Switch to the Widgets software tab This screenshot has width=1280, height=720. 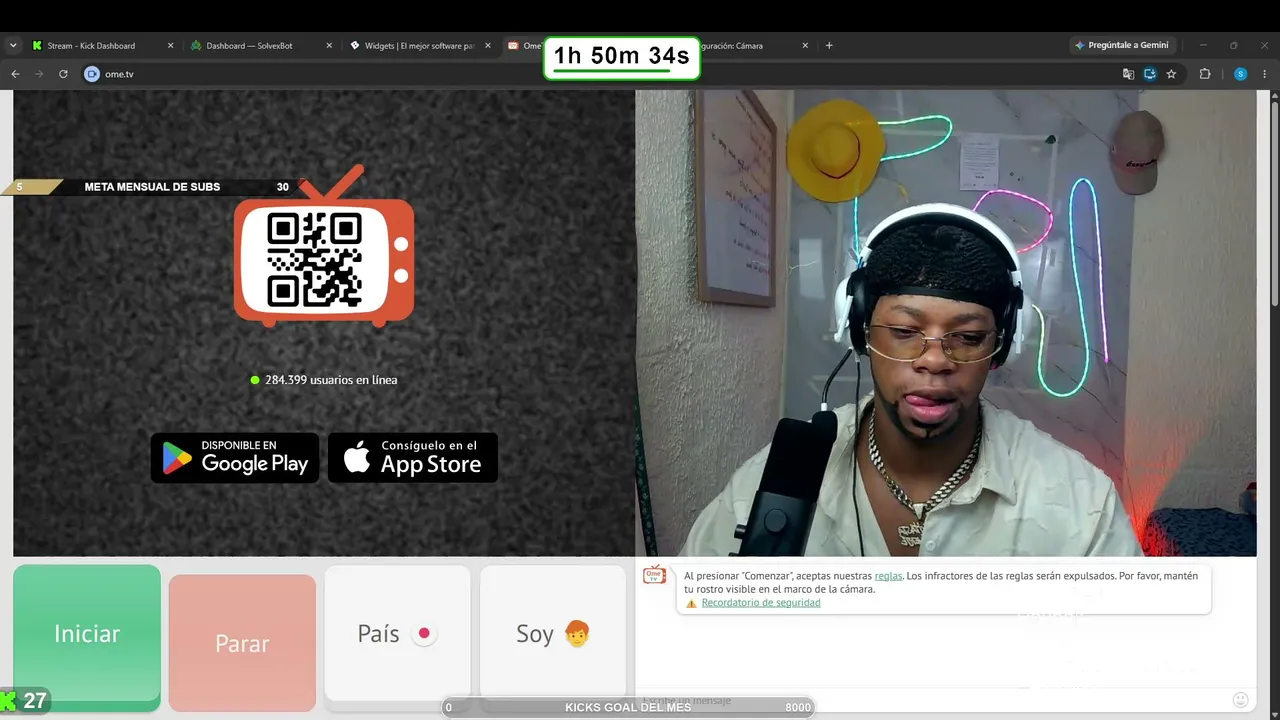pos(420,45)
